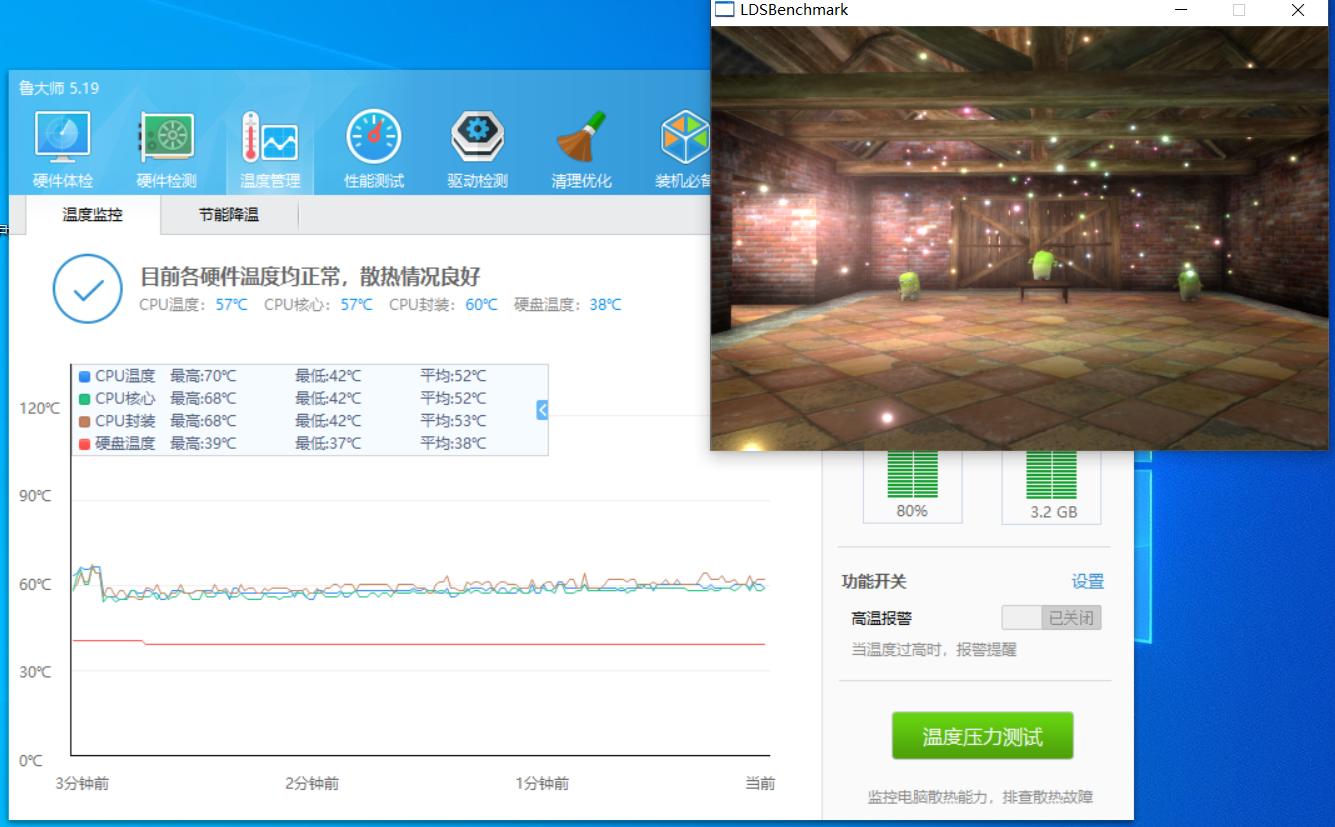Click the 鲁大师 5.19 window title

click(59, 88)
